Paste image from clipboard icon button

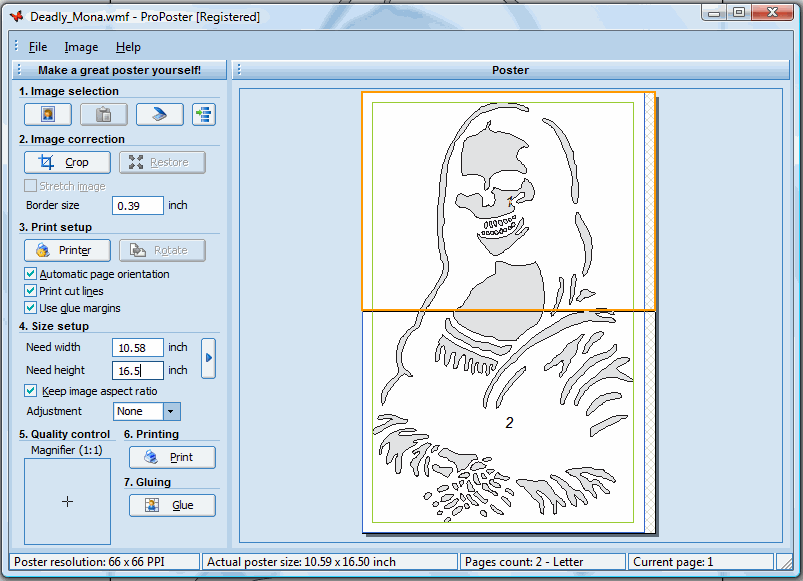click(x=103, y=114)
